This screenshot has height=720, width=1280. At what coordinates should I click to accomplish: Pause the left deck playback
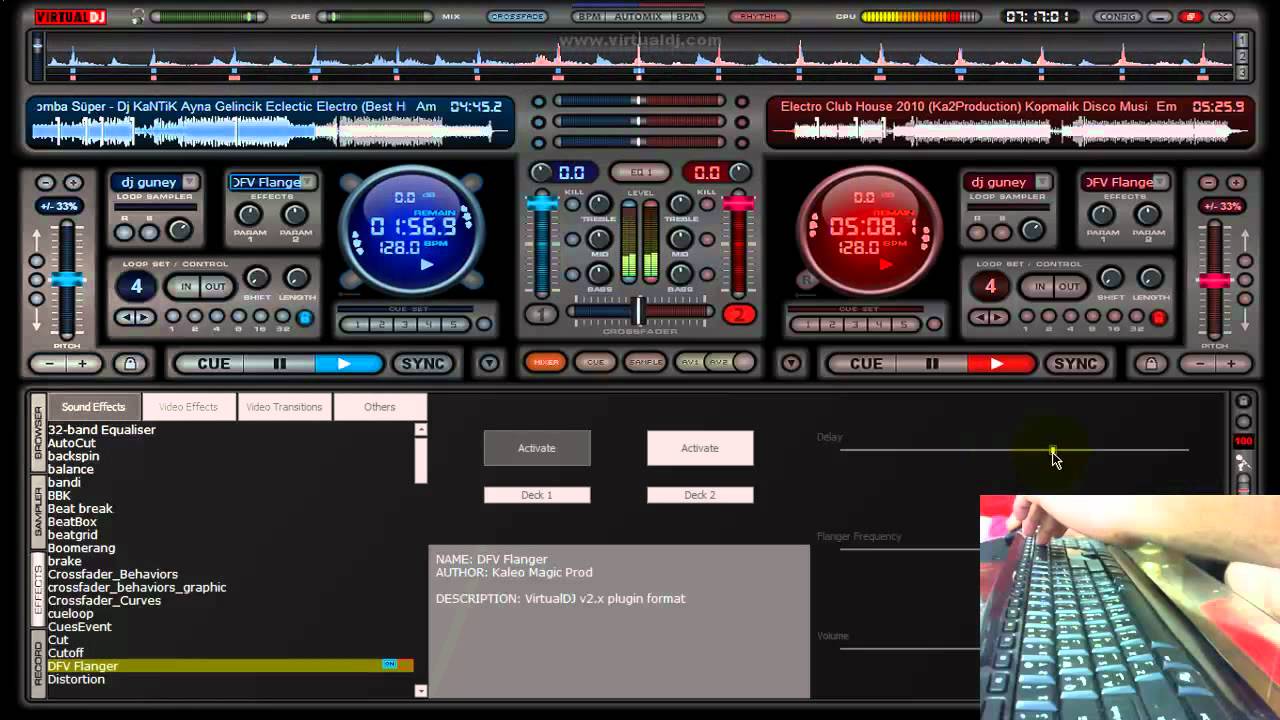[x=280, y=364]
